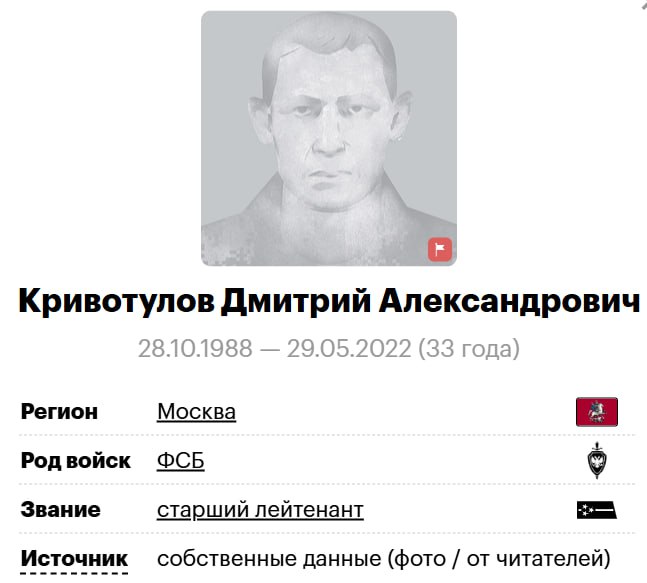Open the Москва region link
The width and height of the screenshot is (647, 583).
196,412
